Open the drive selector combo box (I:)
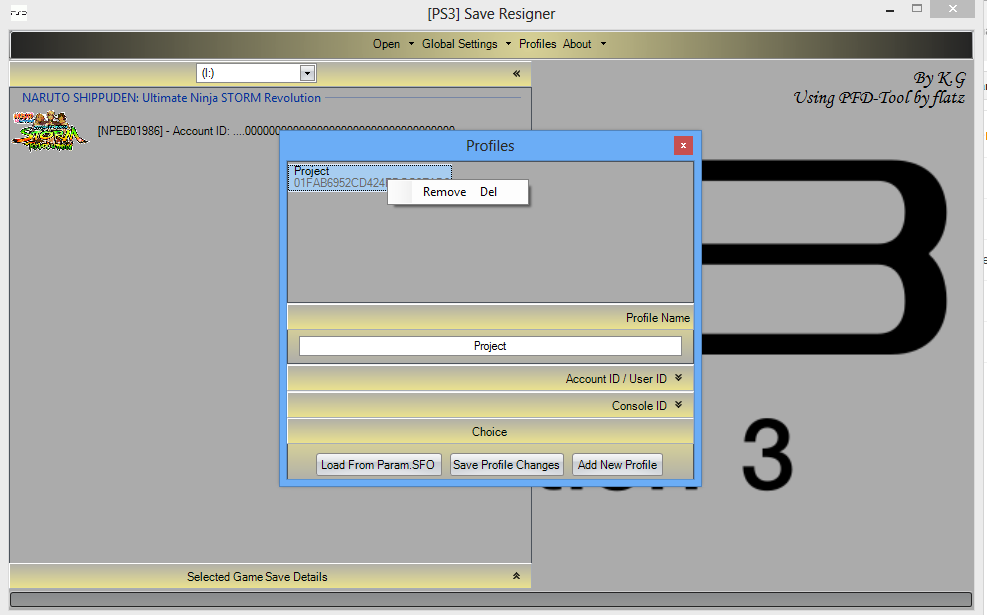987x615 pixels. [256, 73]
